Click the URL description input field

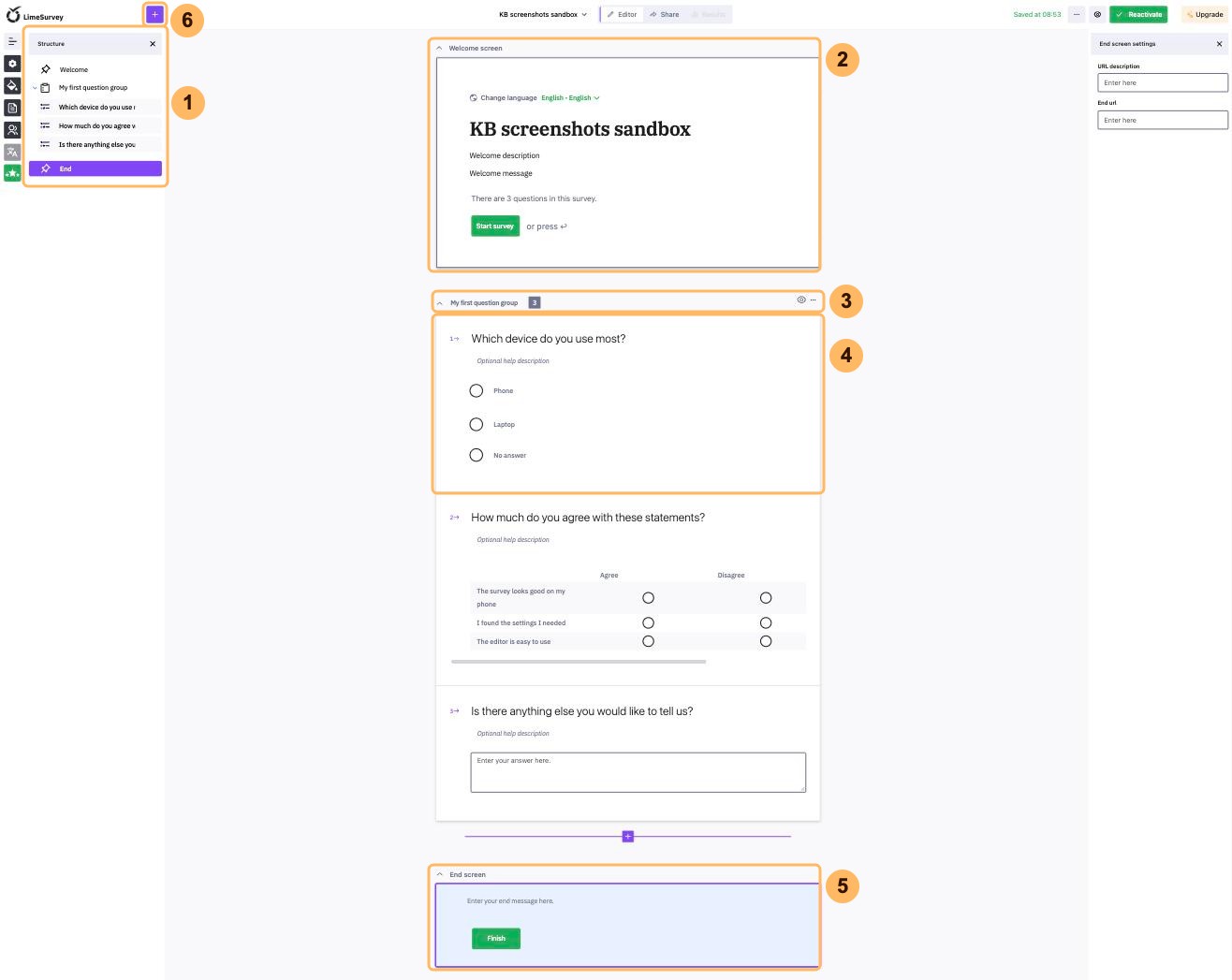(1163, 82)
